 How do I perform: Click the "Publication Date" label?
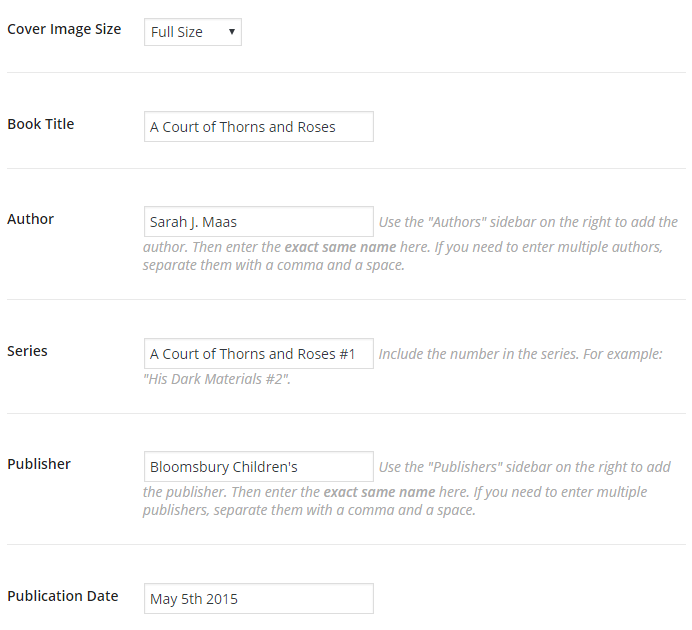pos(63,596)
